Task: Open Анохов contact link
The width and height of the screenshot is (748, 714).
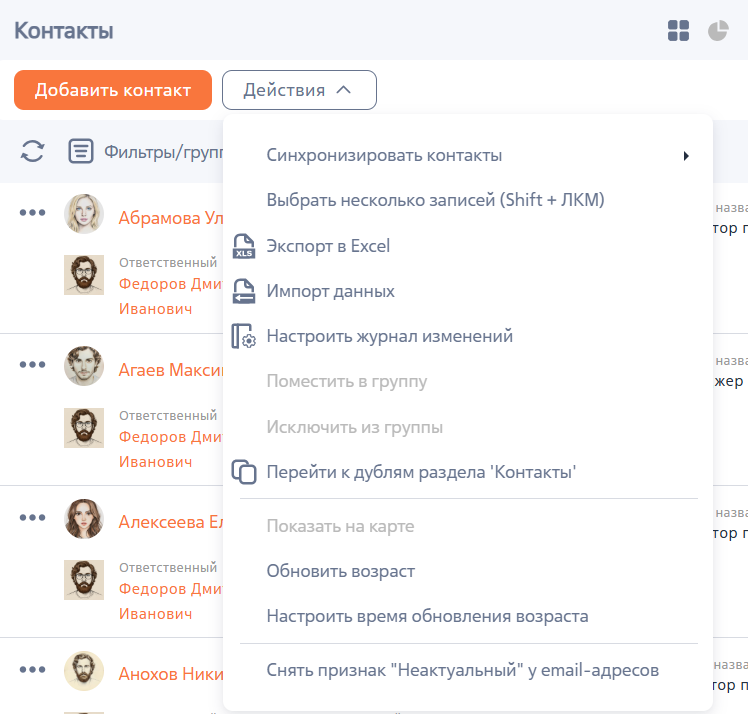Action: tap(171, 674)
